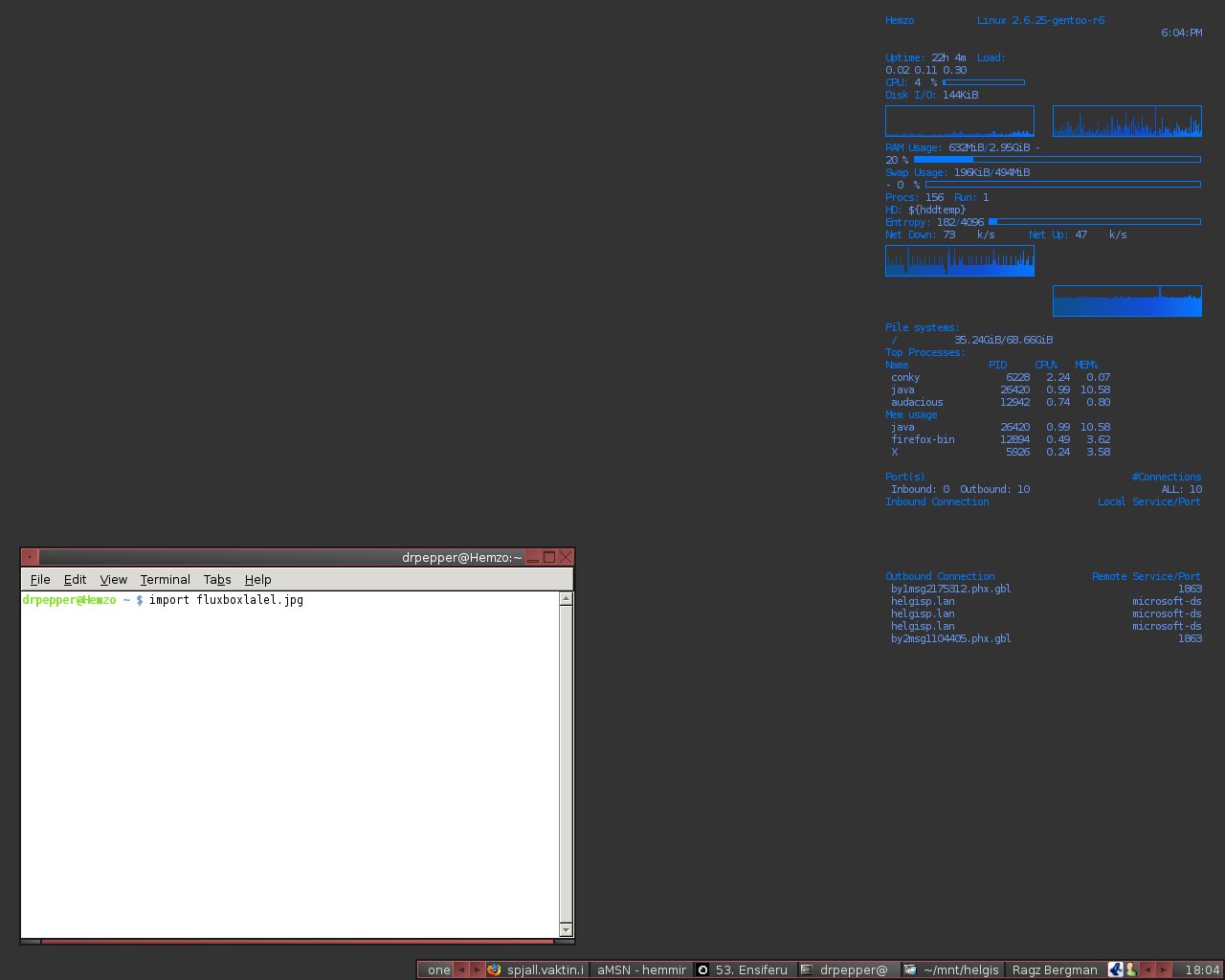Switch to next workspace using right arrow

pyautogui.click(x=477, y=969)
